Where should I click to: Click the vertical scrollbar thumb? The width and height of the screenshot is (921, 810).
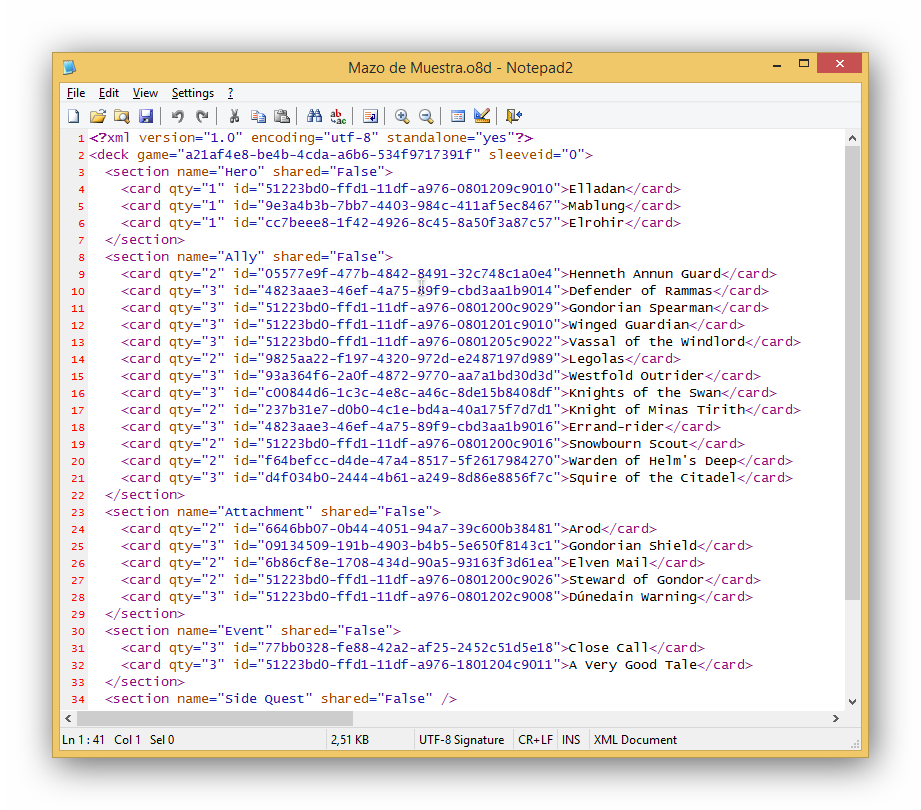[x=852, y=373]
